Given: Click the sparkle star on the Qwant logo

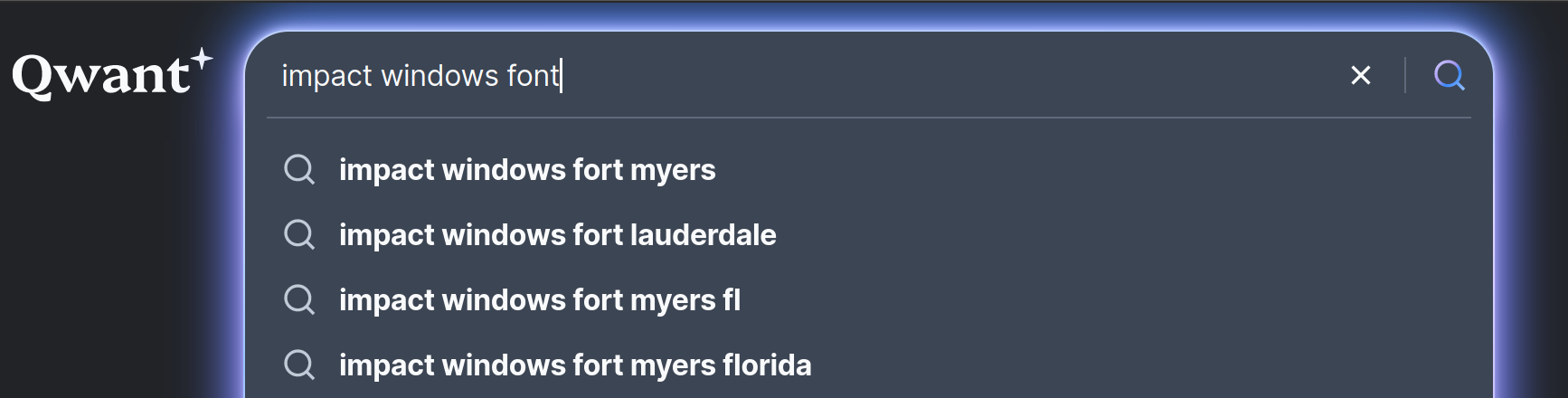Looking at the screenshot, I should [203, 59].
